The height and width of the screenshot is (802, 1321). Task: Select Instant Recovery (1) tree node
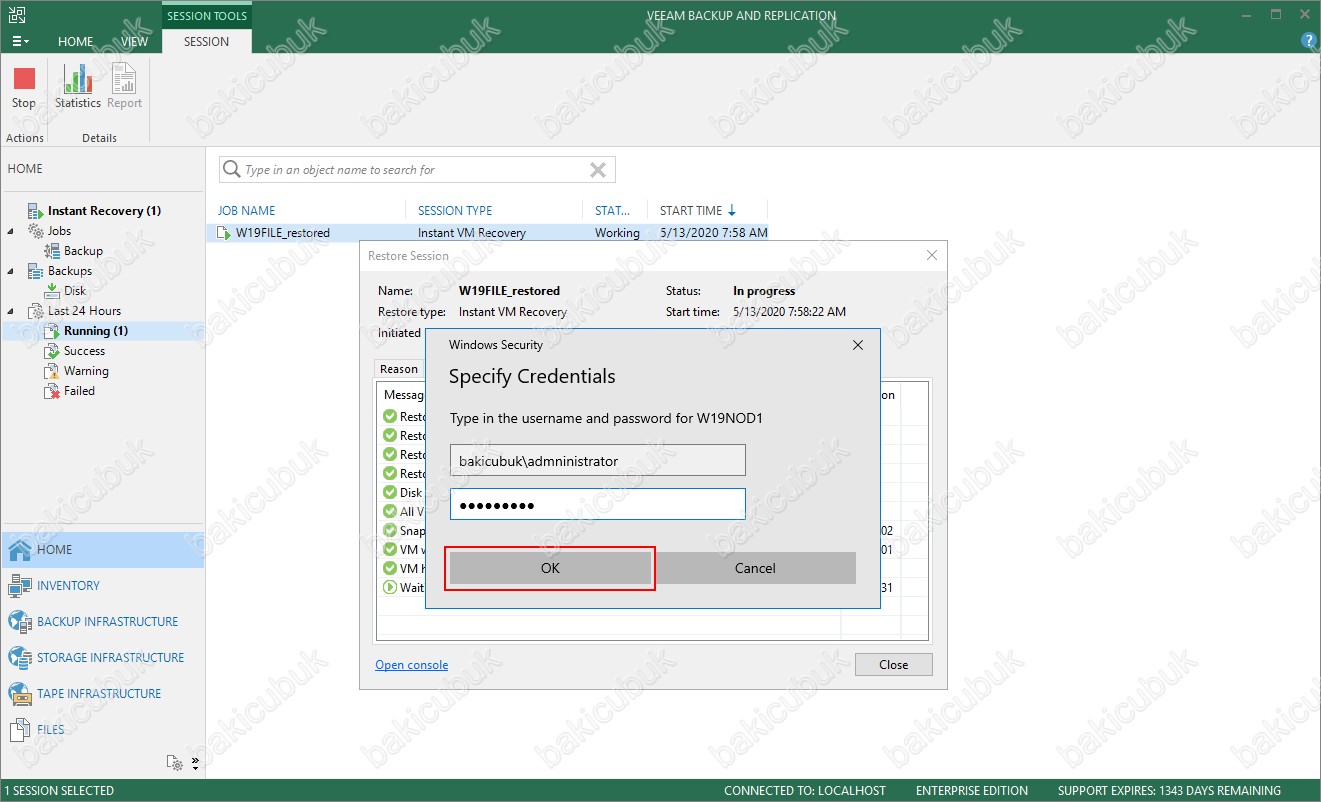point(104,211)
